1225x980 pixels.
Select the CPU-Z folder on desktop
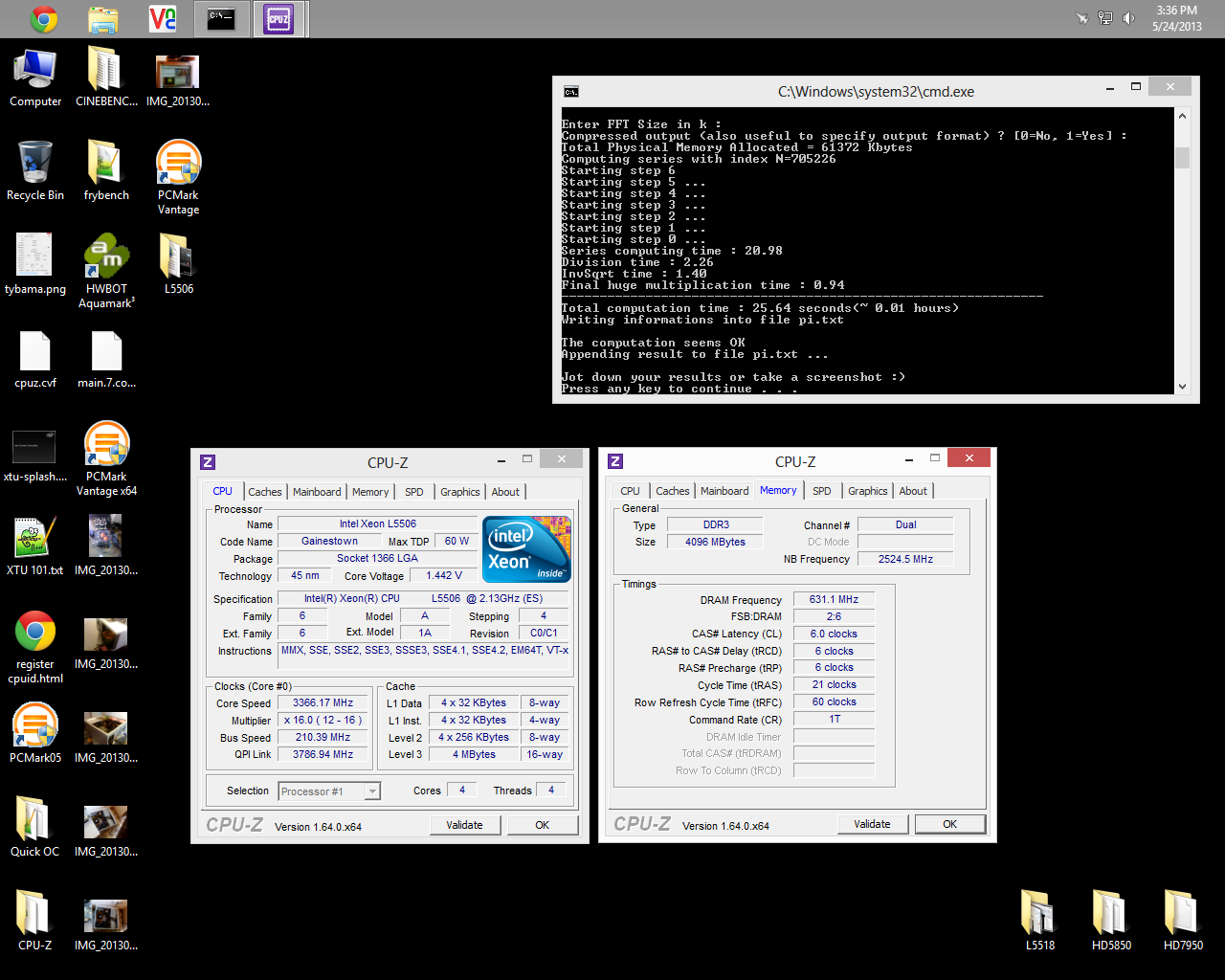[35, 922]
